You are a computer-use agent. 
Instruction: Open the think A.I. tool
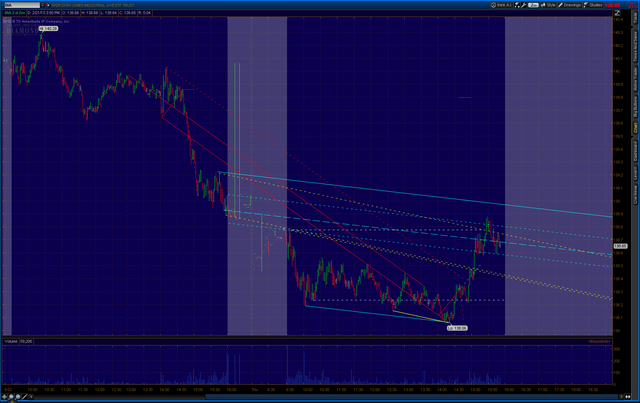tap(502, 5)
